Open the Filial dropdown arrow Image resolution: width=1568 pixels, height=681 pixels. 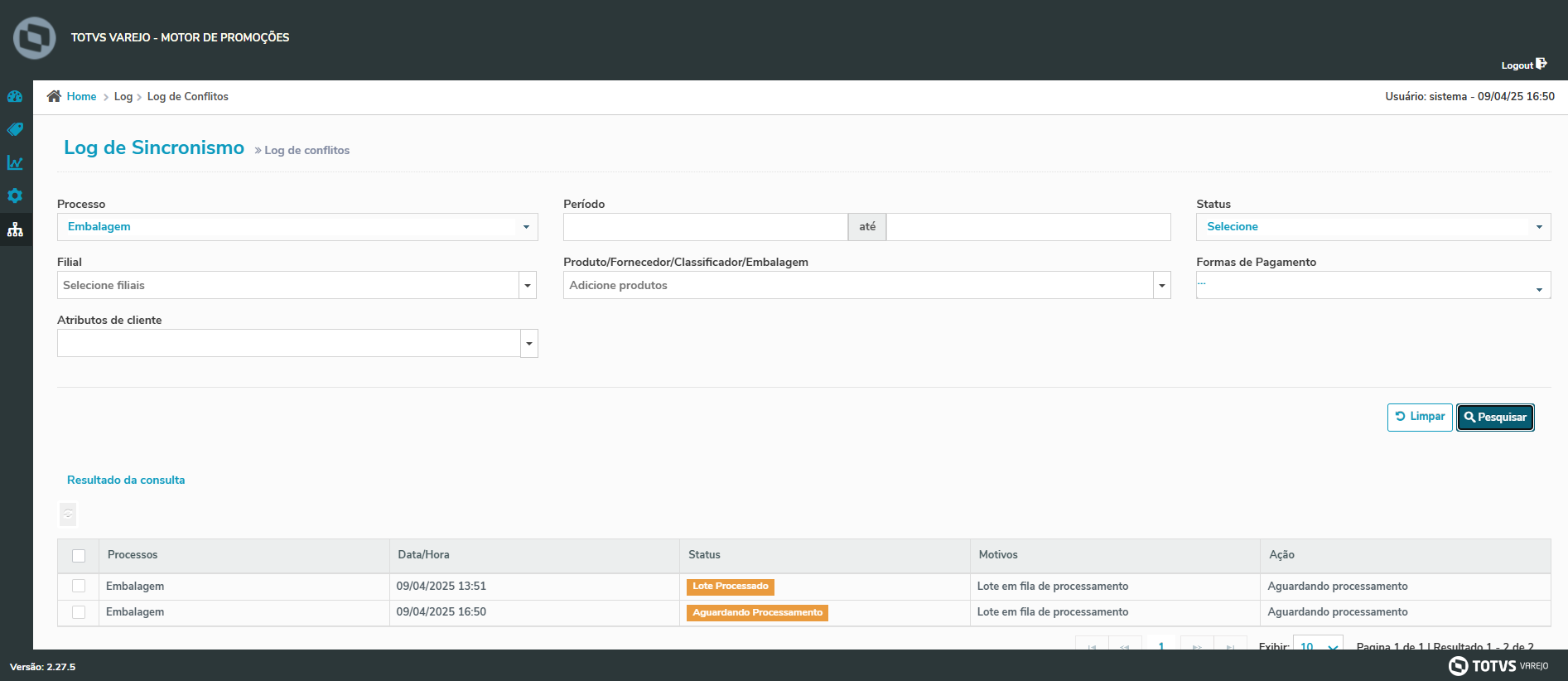pyautogui.click(x=528, y=286)
